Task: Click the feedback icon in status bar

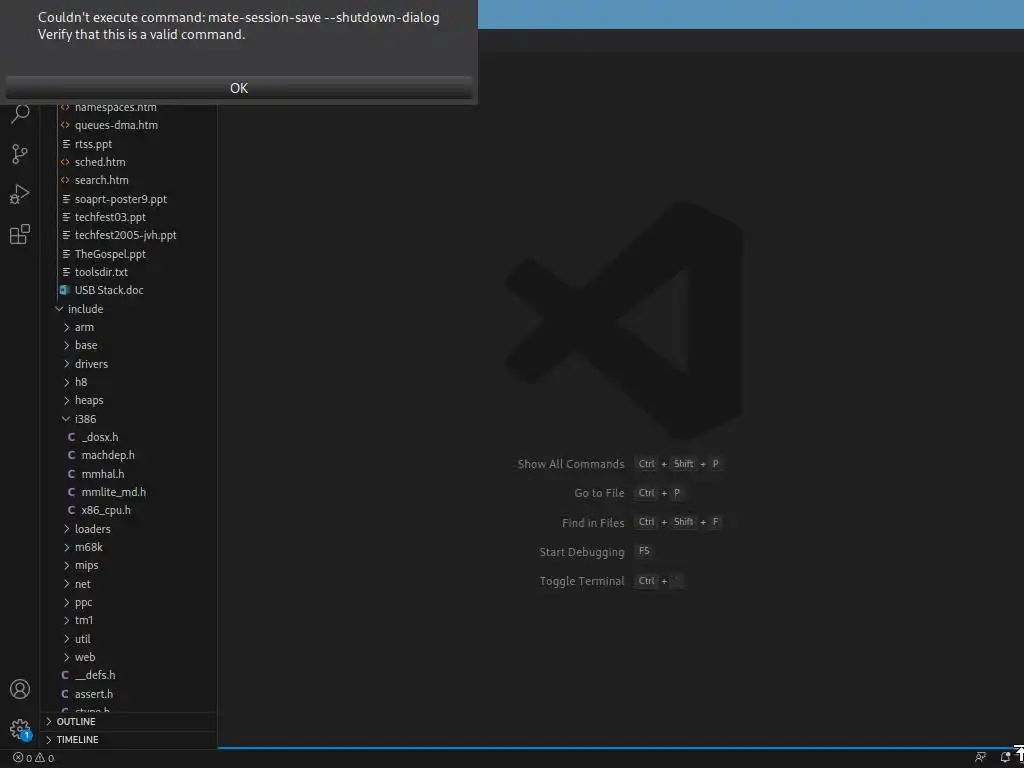Action: (980, 758)
